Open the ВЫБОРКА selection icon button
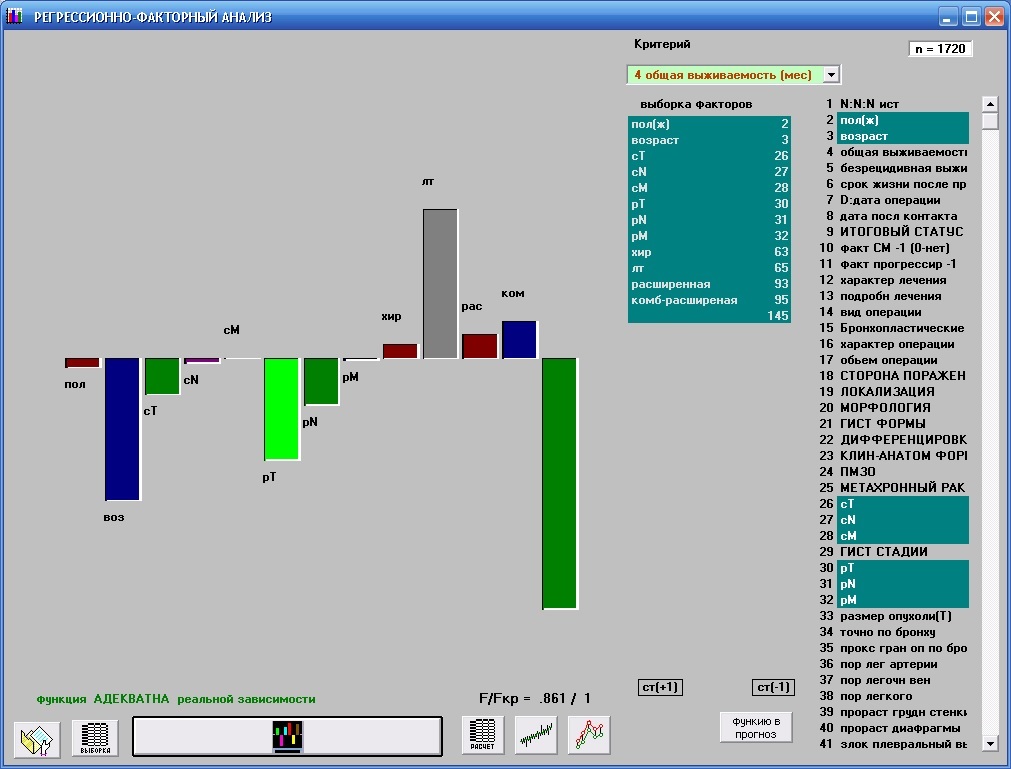The image size is (1011, 769). coord(95,737)
